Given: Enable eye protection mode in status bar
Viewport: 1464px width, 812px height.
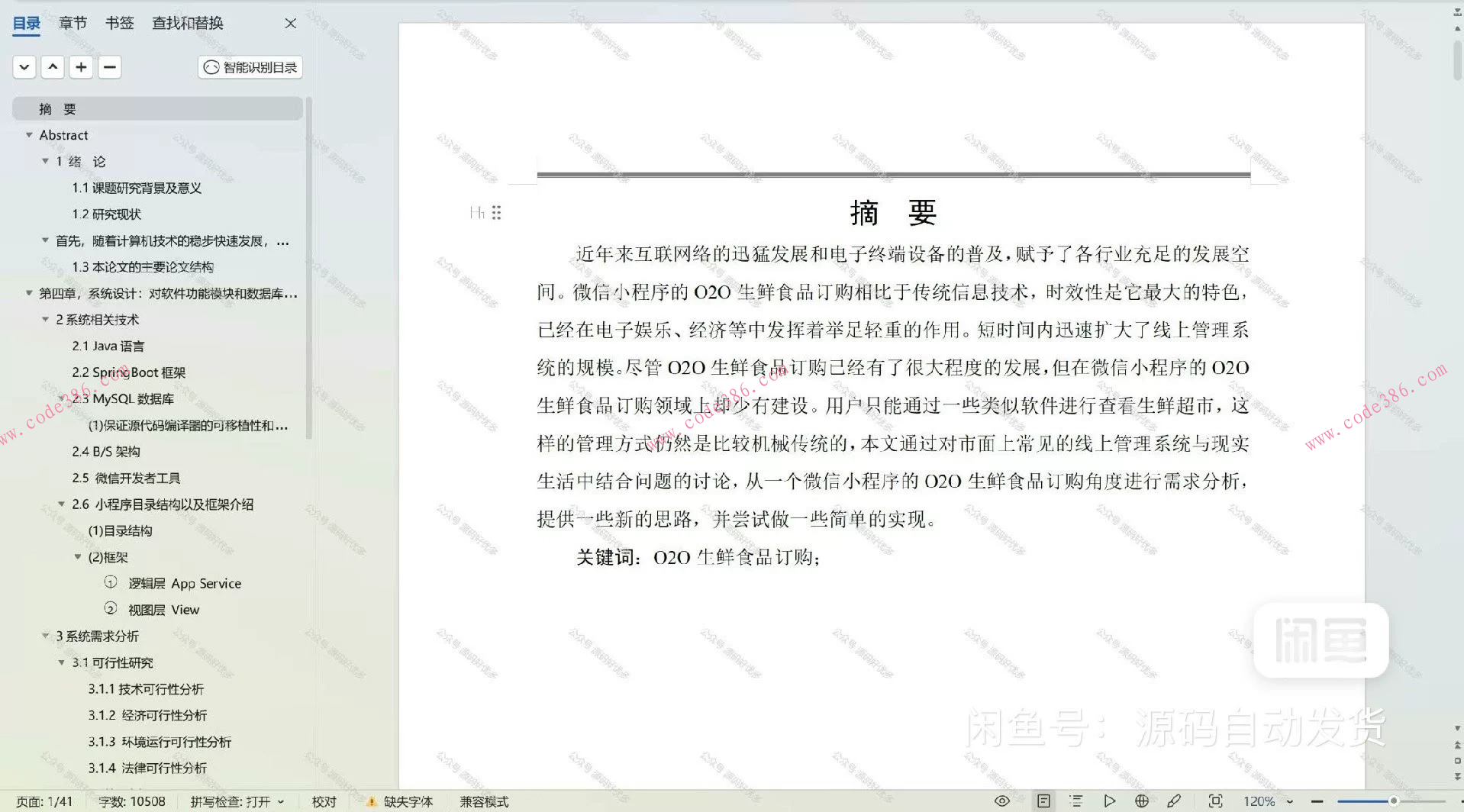Looking at the screenshot, I should [1002, 801].
